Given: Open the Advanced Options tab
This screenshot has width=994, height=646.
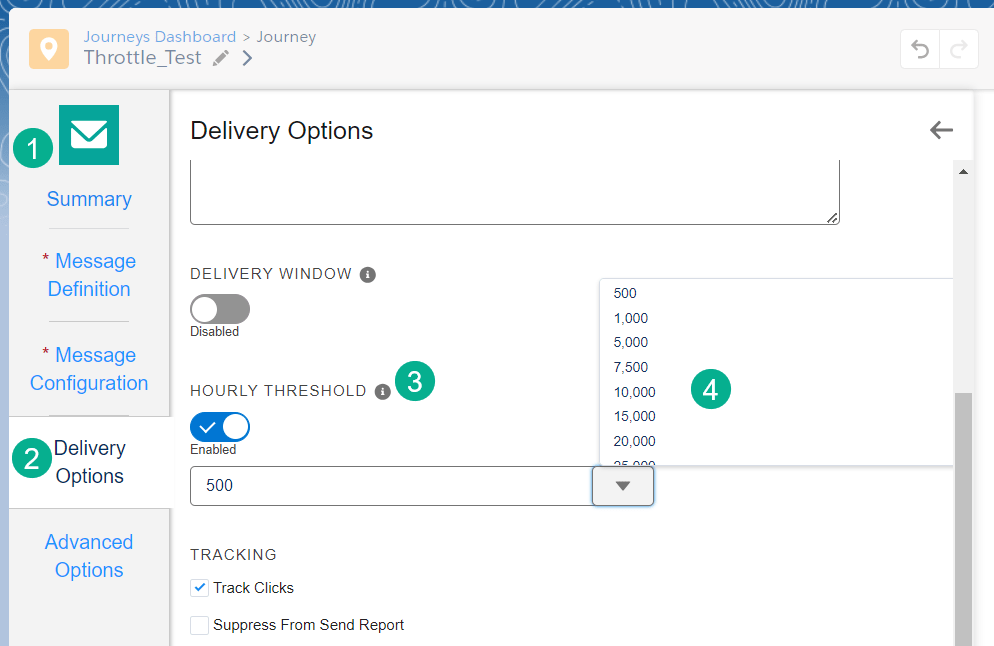Looking at the screenshot, I should click(89, 556).
